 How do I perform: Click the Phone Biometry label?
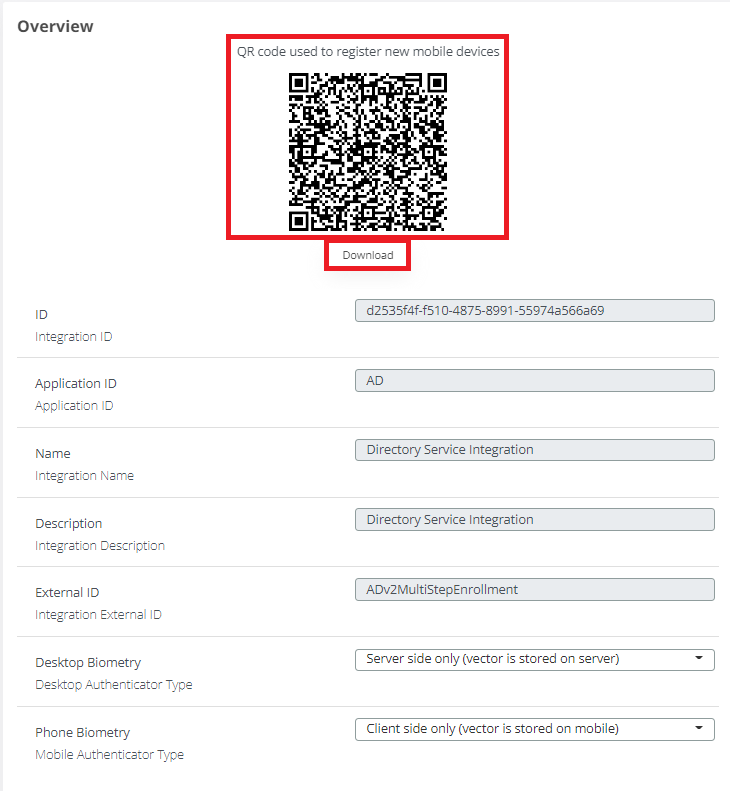pos(83,733)
